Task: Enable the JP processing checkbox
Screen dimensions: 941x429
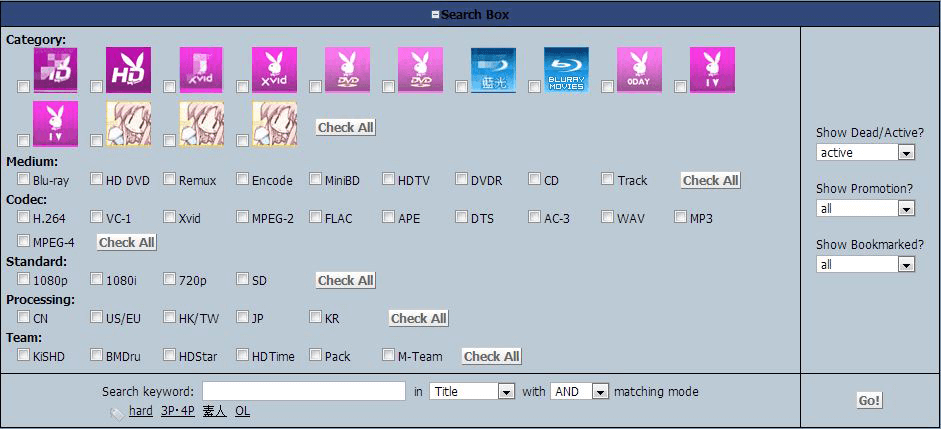Action: (x=242, y=317)
